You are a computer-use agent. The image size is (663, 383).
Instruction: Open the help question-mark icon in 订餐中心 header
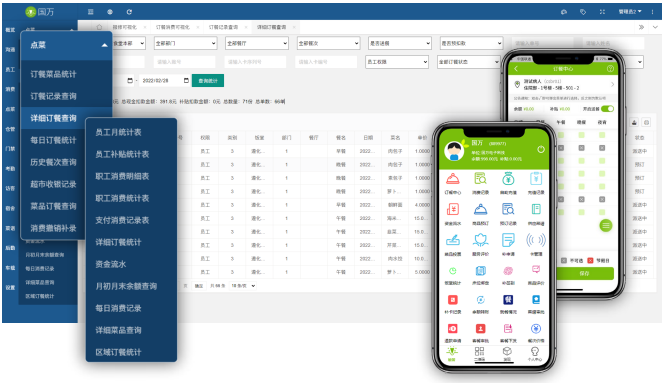610,68
